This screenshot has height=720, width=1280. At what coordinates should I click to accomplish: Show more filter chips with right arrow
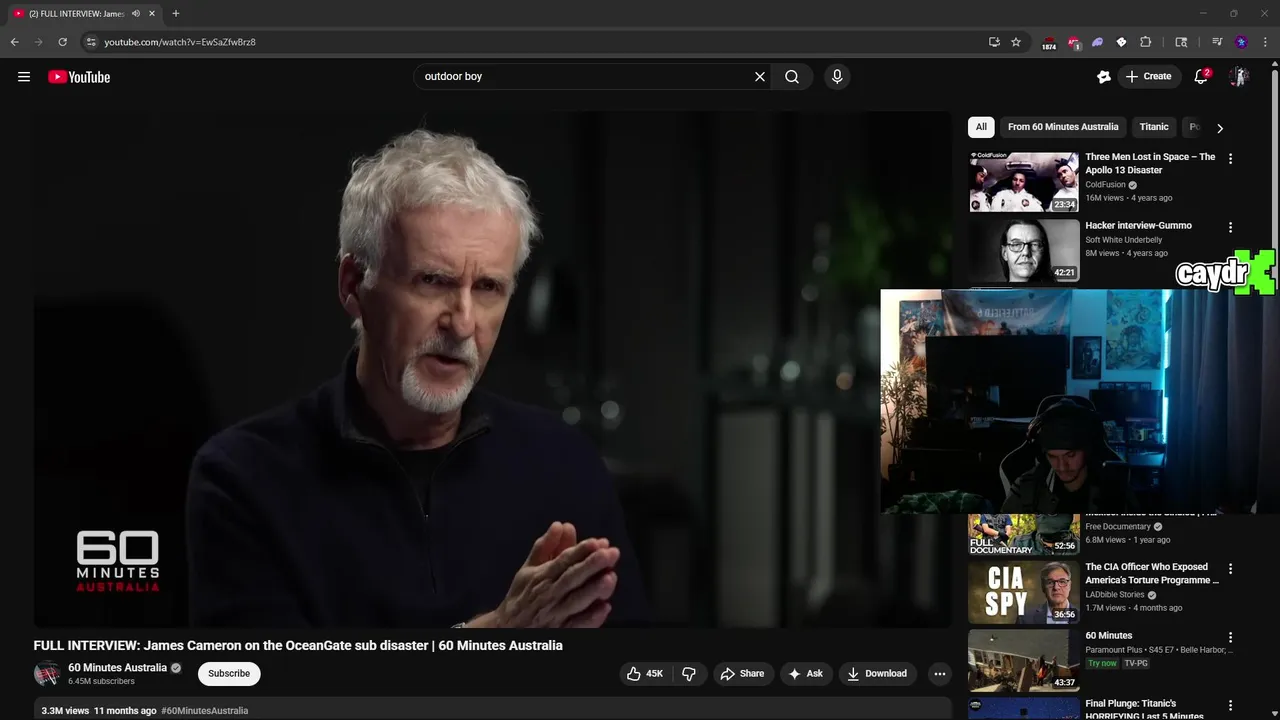[x=1219, y=128]
